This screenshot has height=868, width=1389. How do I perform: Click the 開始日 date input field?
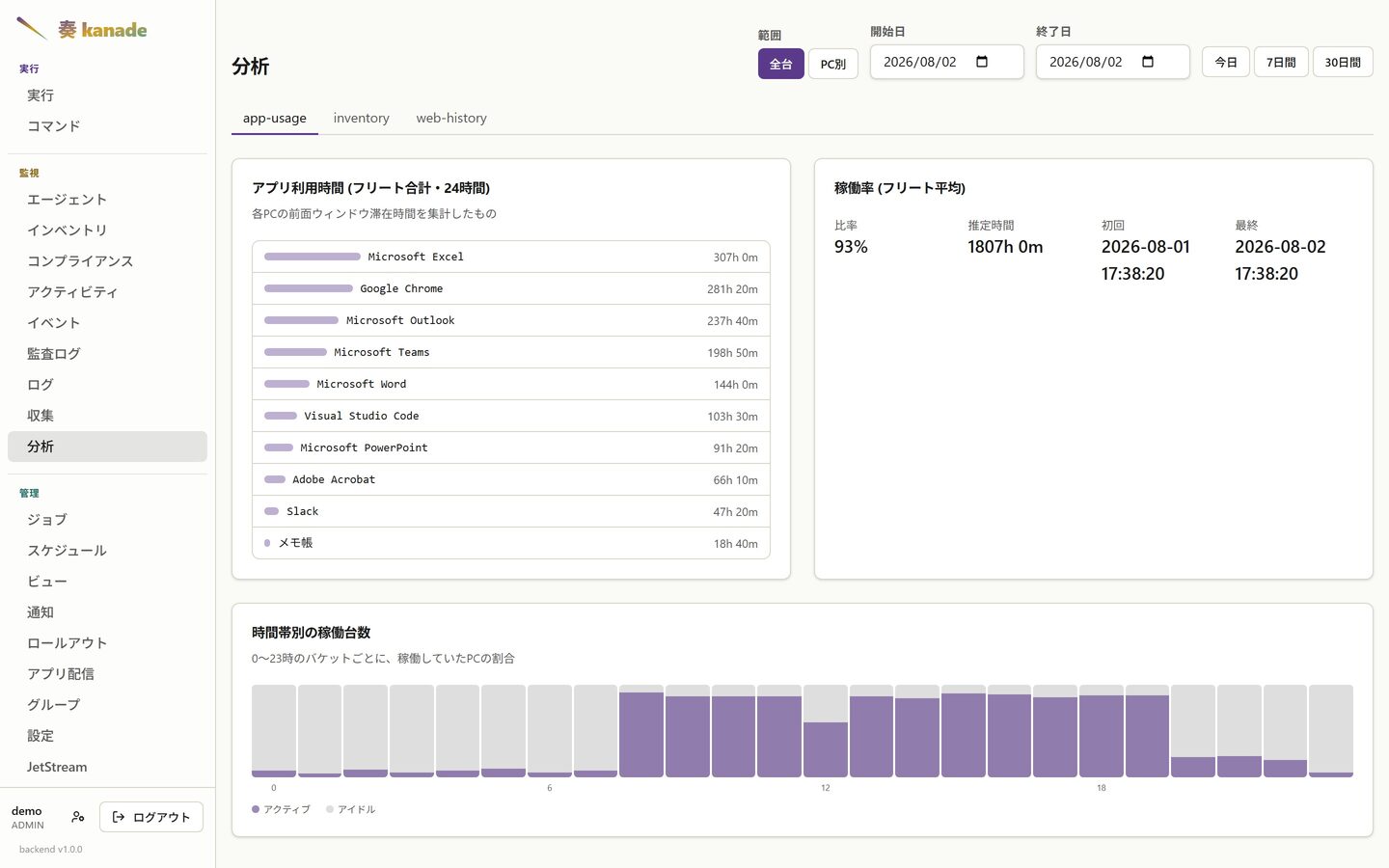tap(947, 62)
